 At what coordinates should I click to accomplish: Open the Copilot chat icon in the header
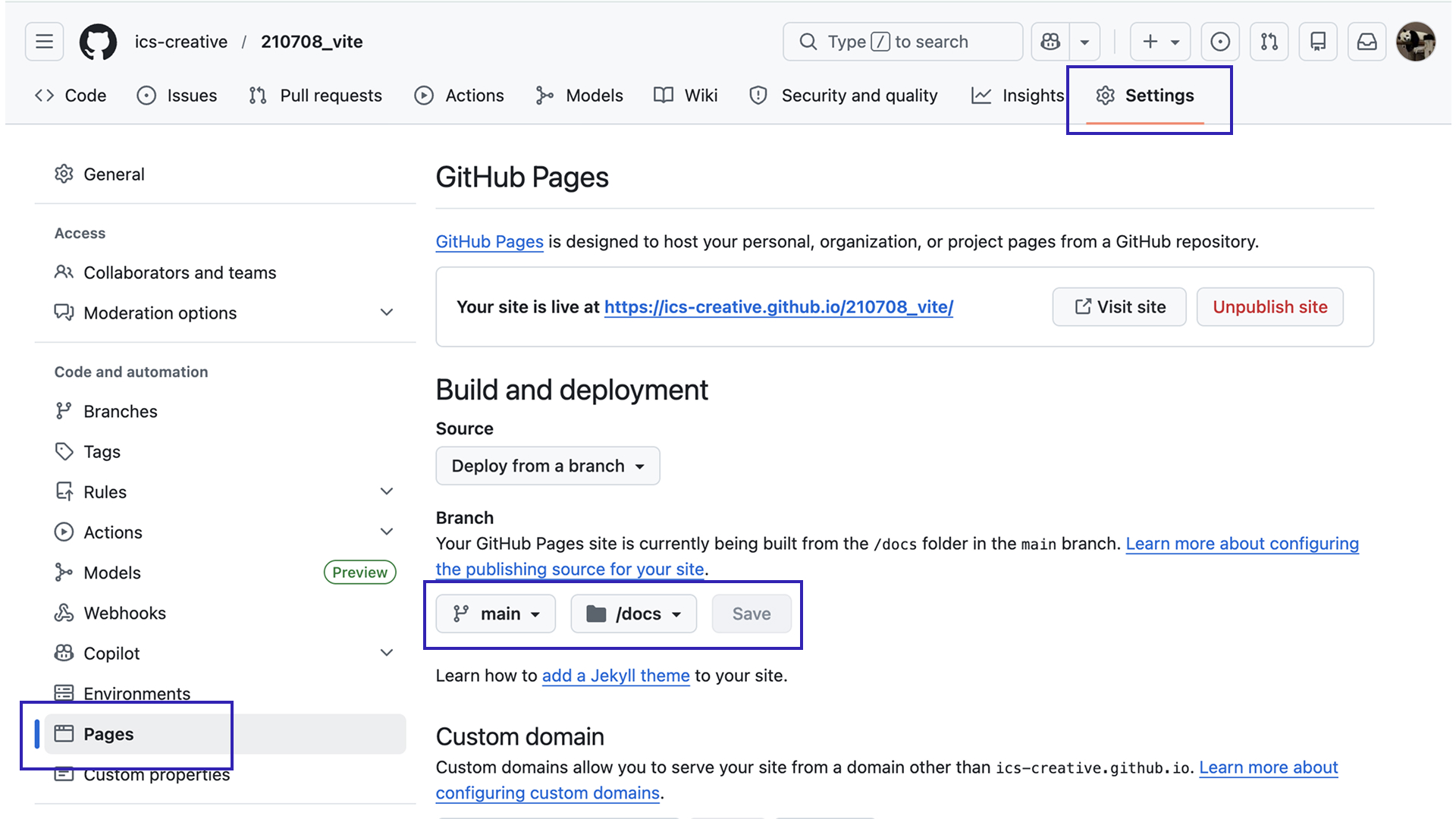coord(1050,42)
